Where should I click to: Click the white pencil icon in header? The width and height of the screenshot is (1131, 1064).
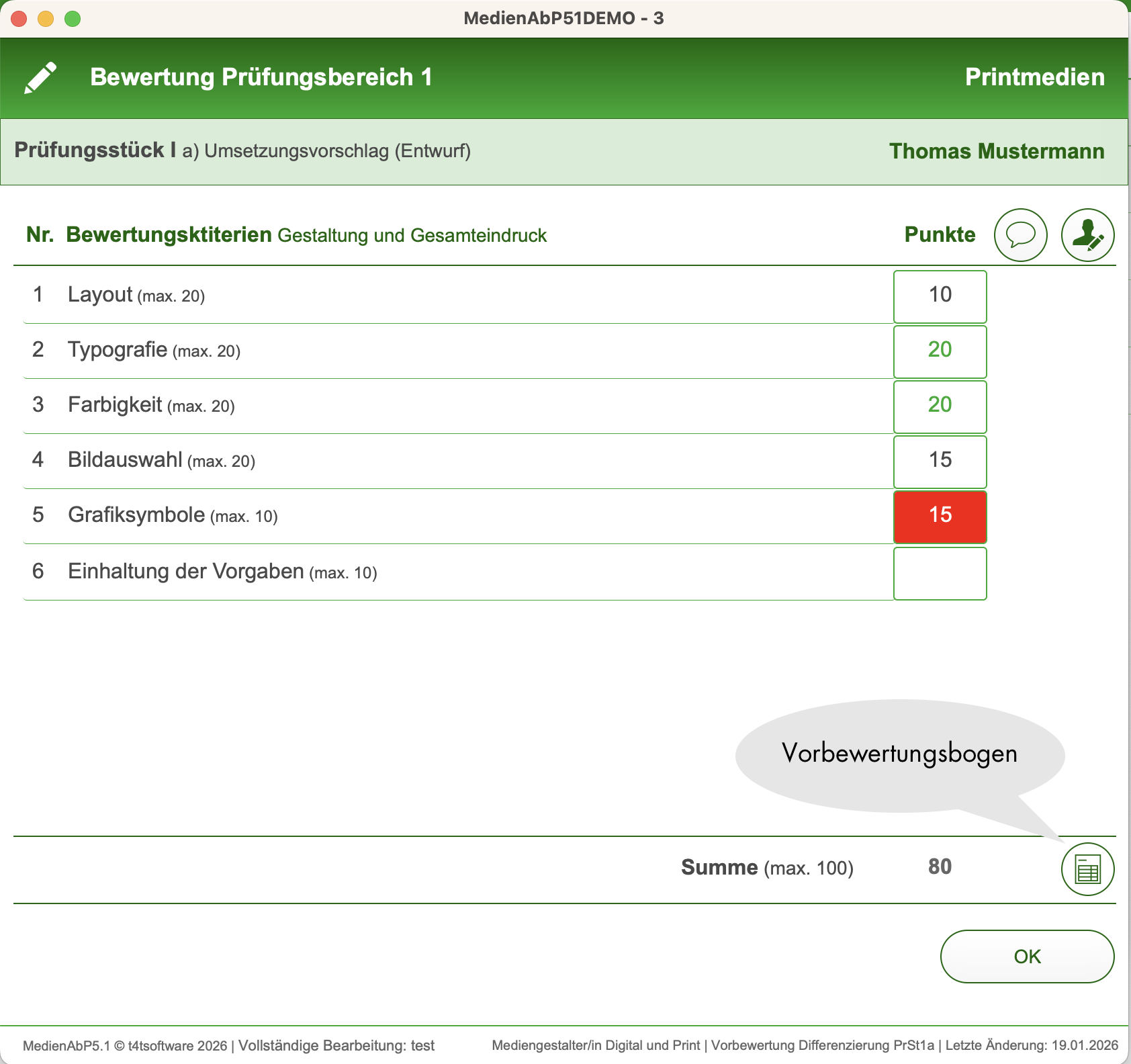tap(40, 78)
